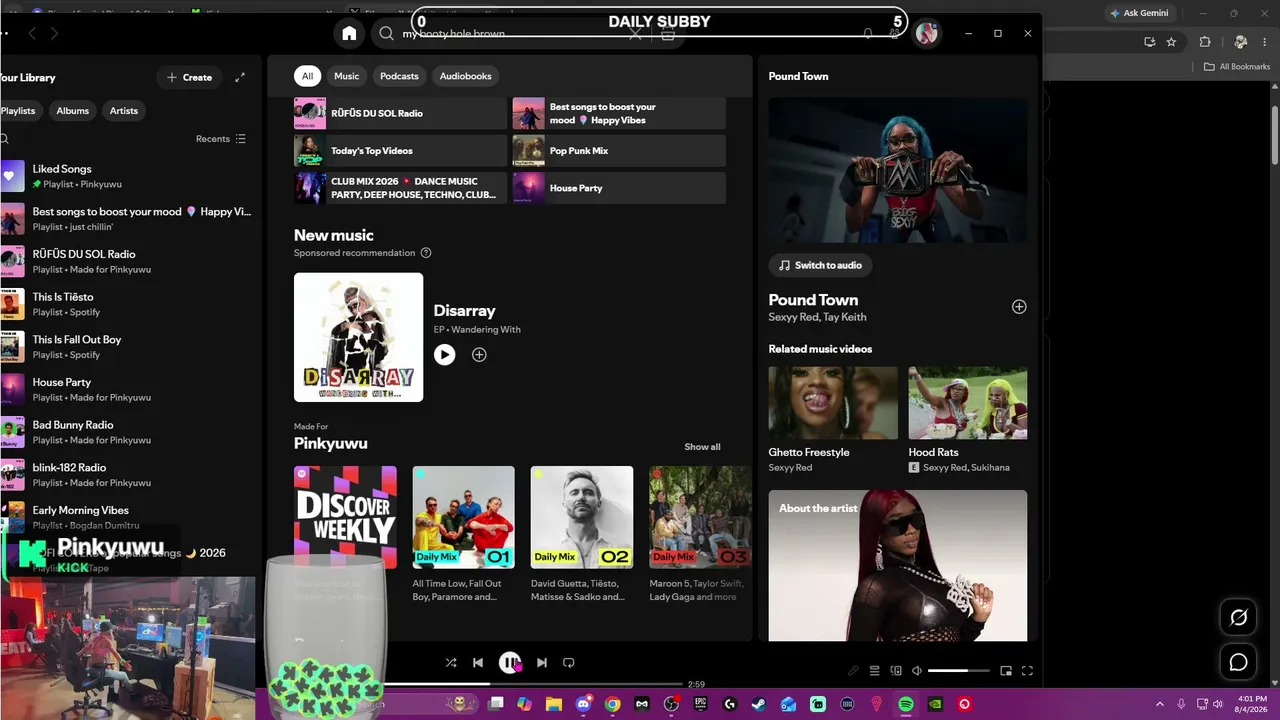The image size is (1280, 720).
Task: Open Hood Rats related music video
Action: (x=967, y=419)
